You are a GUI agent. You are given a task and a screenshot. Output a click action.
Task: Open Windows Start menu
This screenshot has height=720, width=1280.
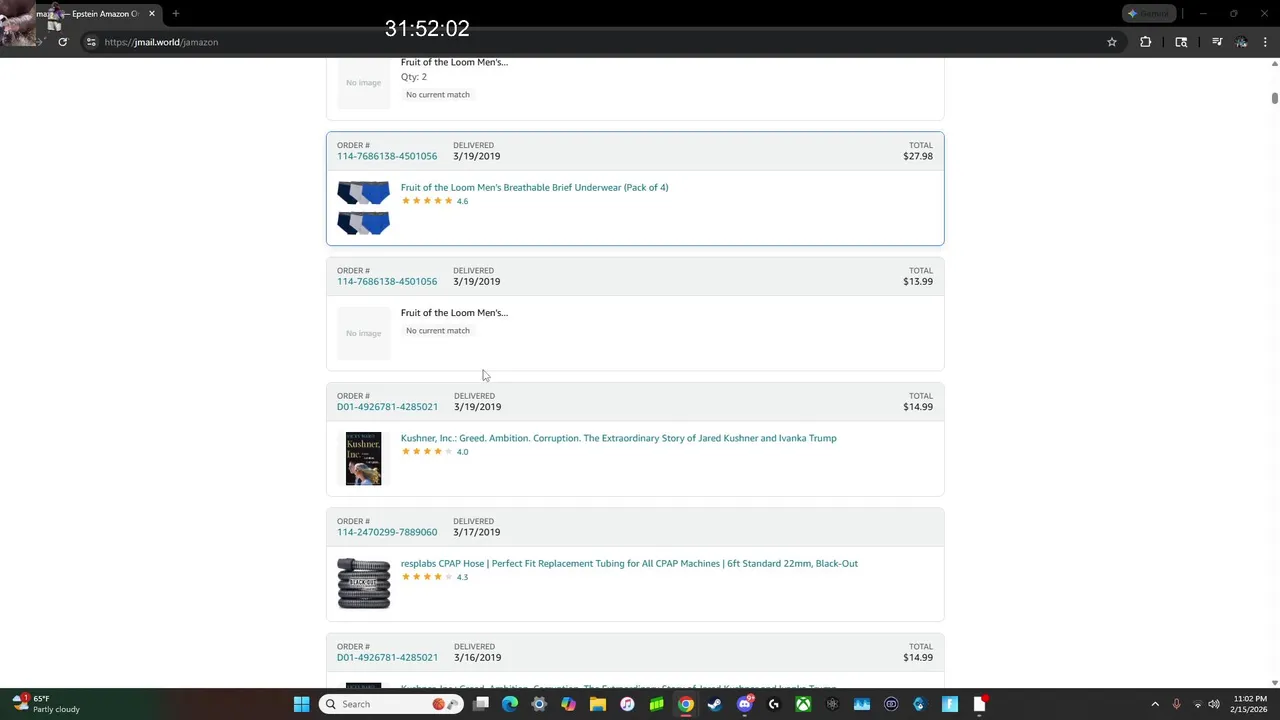coord(301,704)
